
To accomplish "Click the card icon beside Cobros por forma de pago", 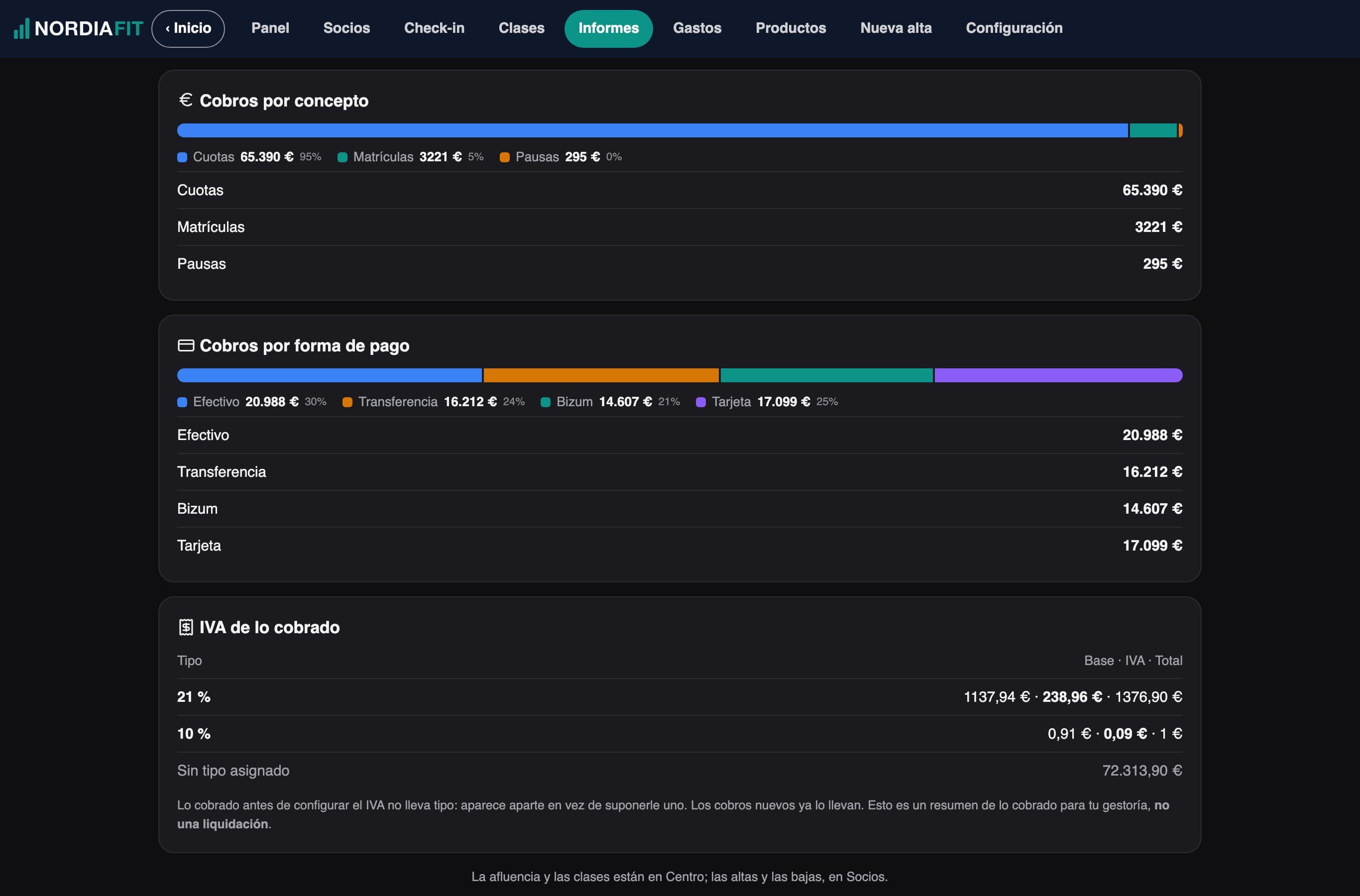I will point(186,345).
